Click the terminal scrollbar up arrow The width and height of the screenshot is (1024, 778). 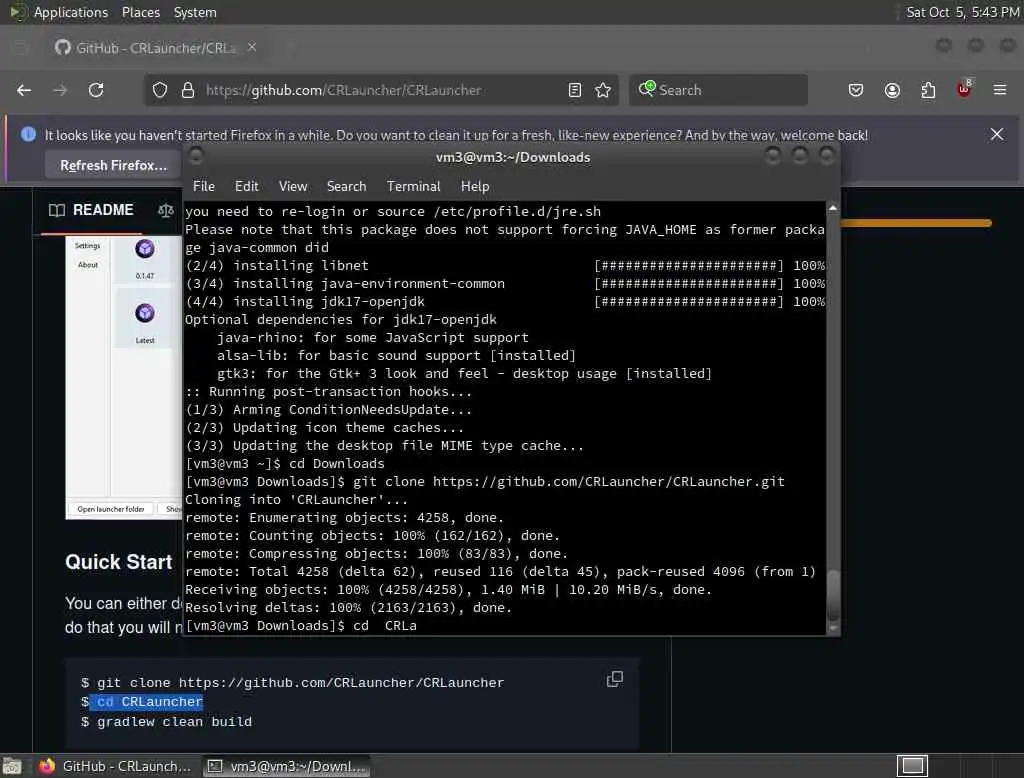(833, 208)
